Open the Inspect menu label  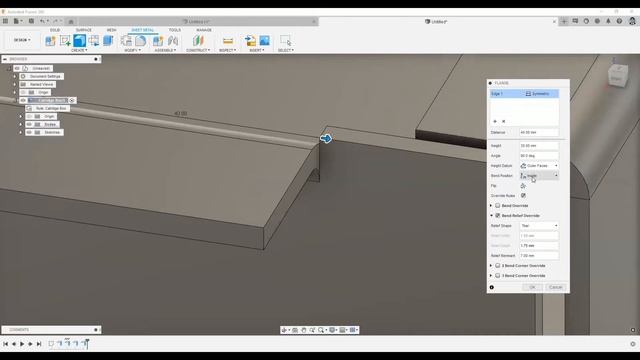227,50
